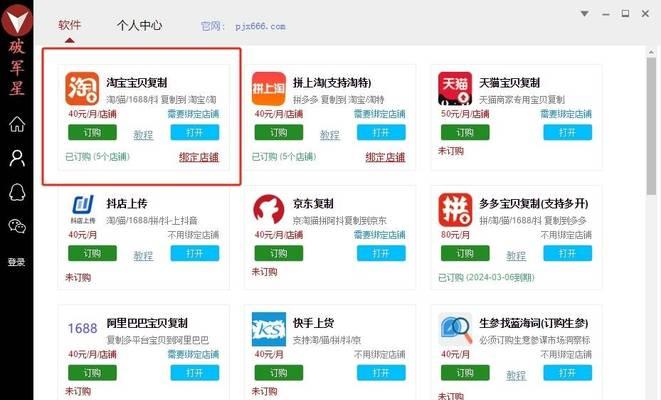661x400 pixels.
Task: Click the 80元/月 price text
Action: click(x=455, y=235)
